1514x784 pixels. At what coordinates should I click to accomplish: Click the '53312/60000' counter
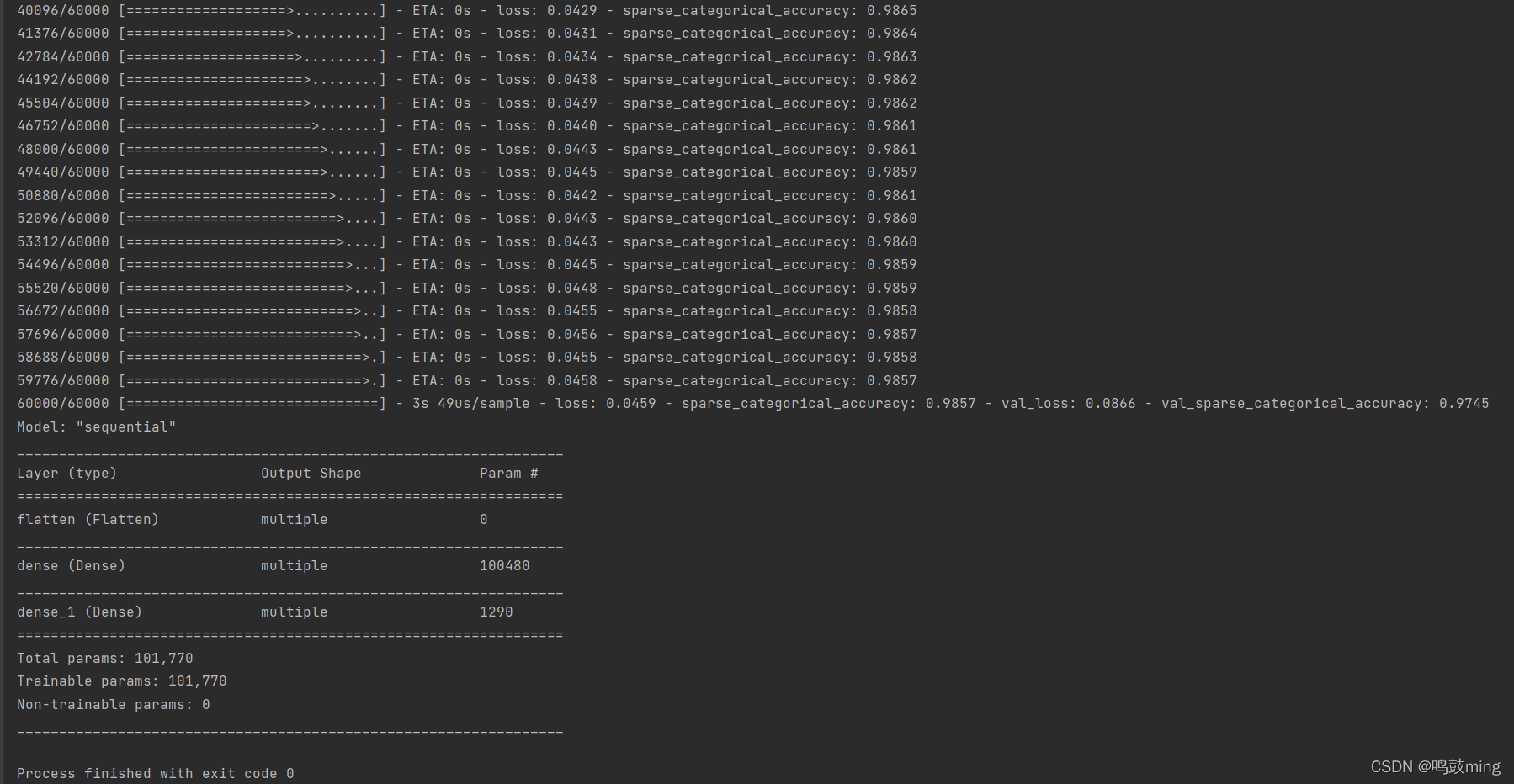63,242
